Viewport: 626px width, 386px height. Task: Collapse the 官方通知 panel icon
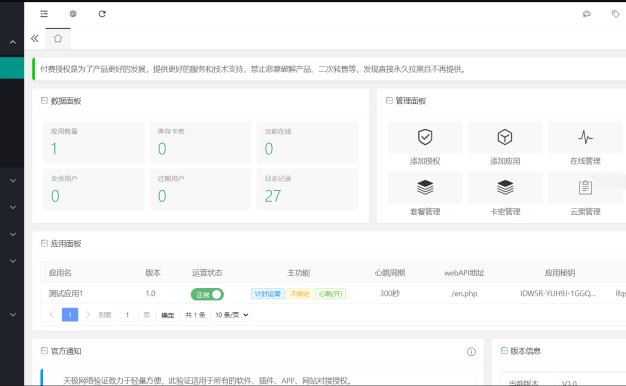[x=44, y=350]
